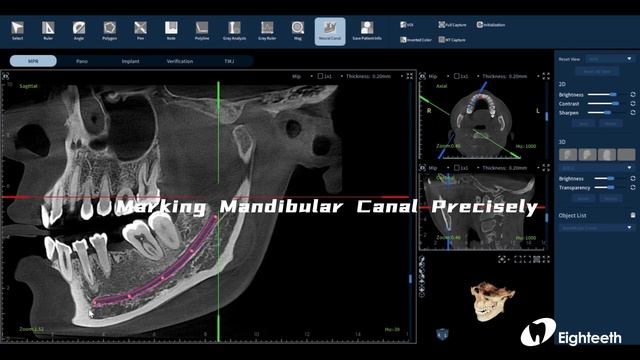This screenshot has width=640, height=360.
Task: Open the sagittal Mip mode dropdown
Action: tap(302, 76)
